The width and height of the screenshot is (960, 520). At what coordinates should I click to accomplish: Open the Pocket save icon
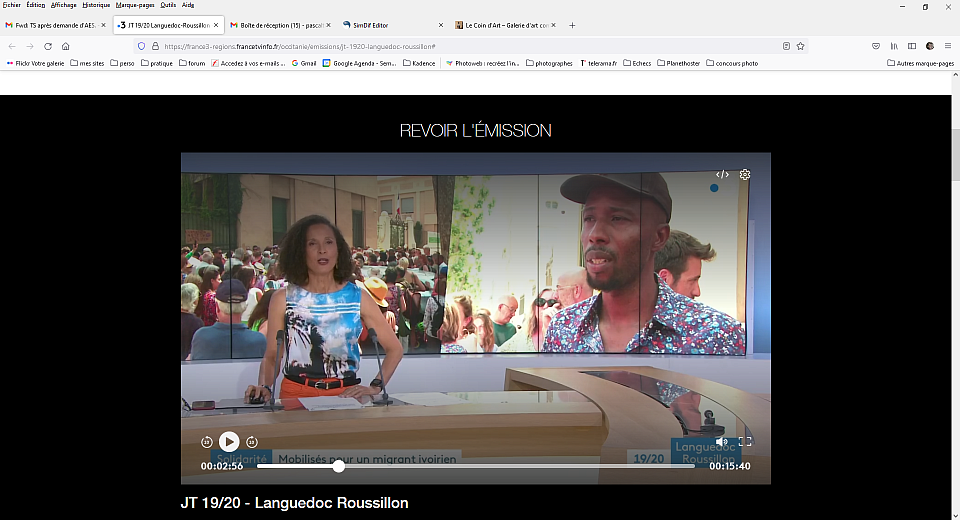click(x=876, y=46)
